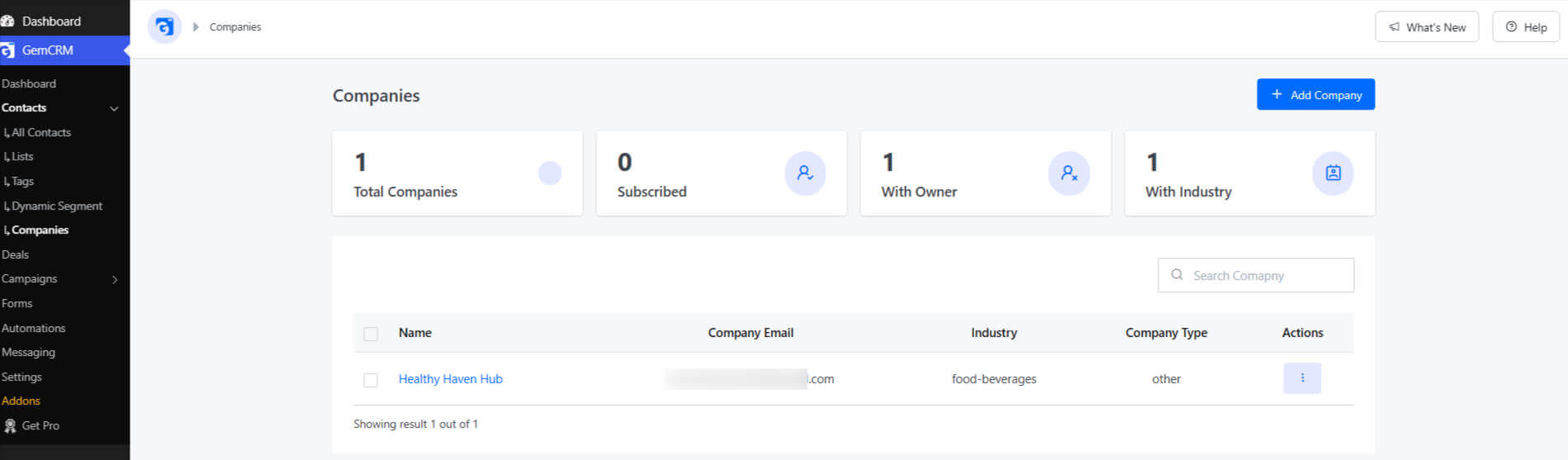Click the food-beverages industry cell
The height and width of the screenshot is (460, 1568).
994,379
